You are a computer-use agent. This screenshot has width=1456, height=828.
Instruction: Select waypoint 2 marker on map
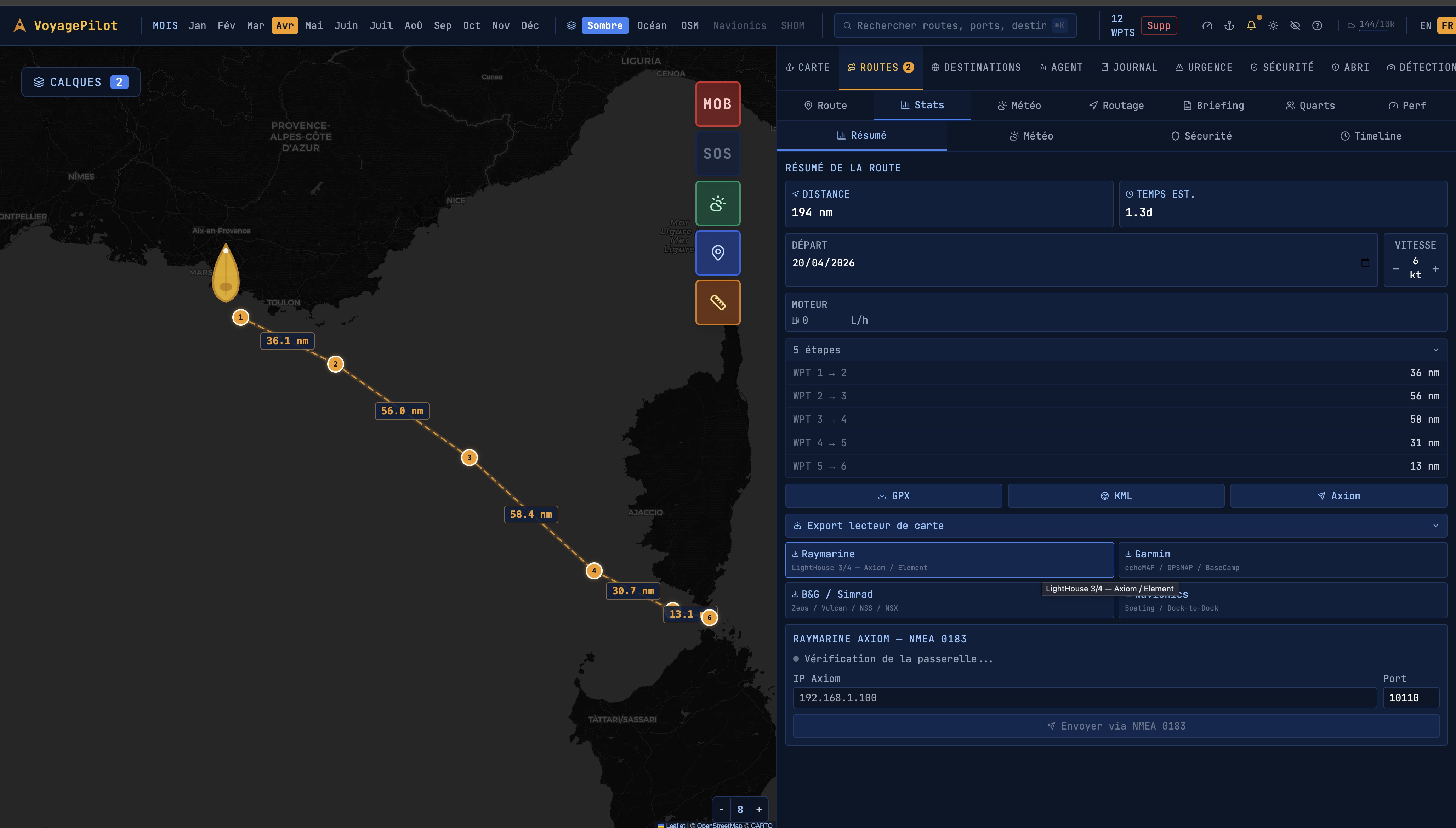coord(335,364)
